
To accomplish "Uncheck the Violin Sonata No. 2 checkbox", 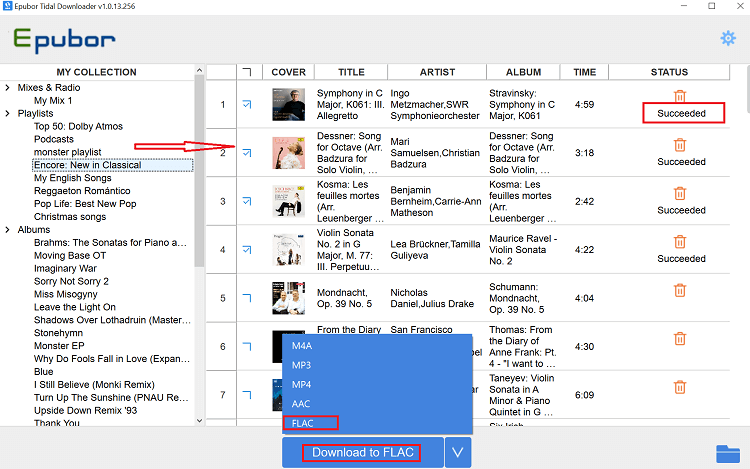I will click(247, 250).
